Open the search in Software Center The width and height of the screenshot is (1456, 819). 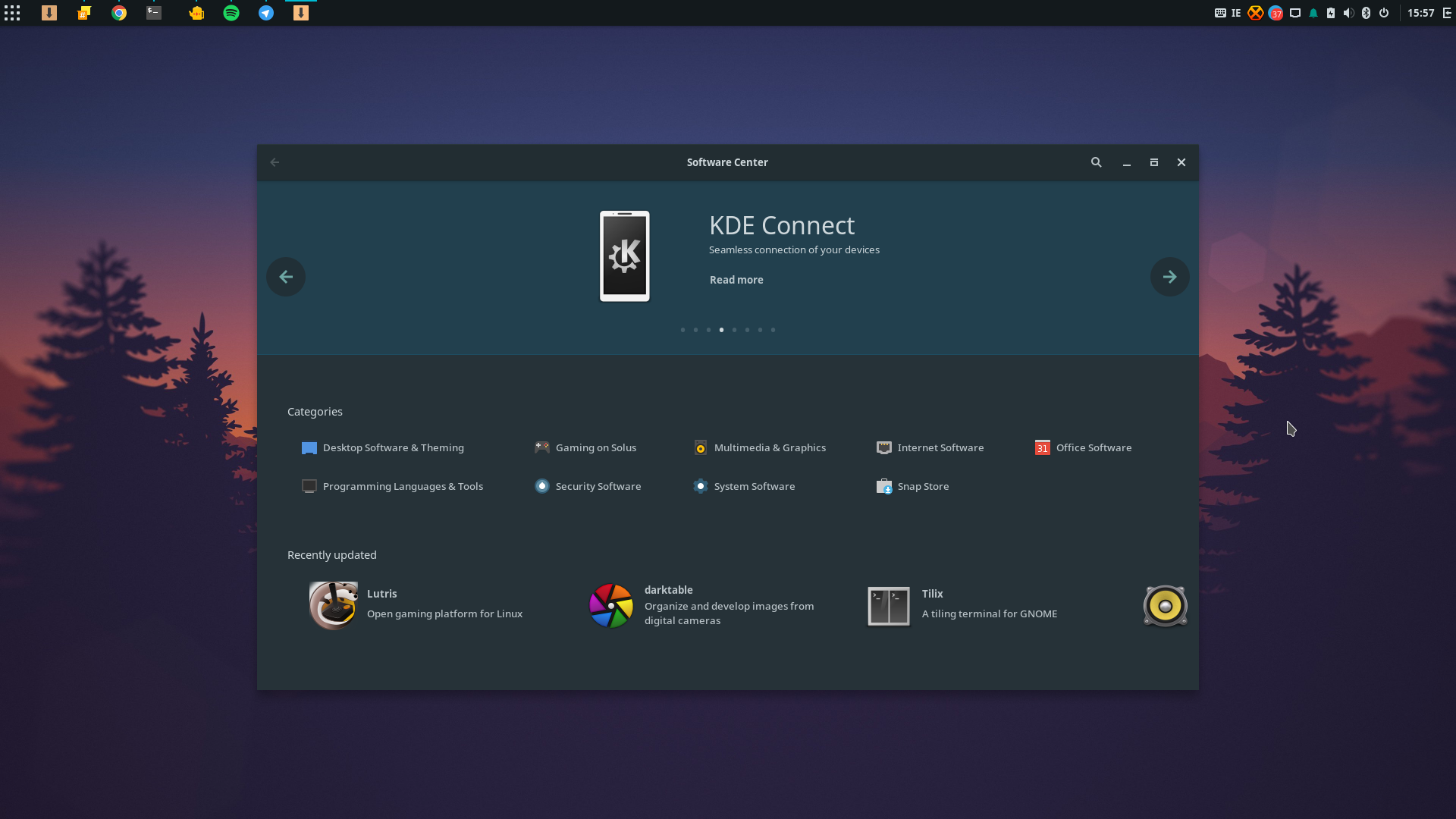(x=1096, y=162)
